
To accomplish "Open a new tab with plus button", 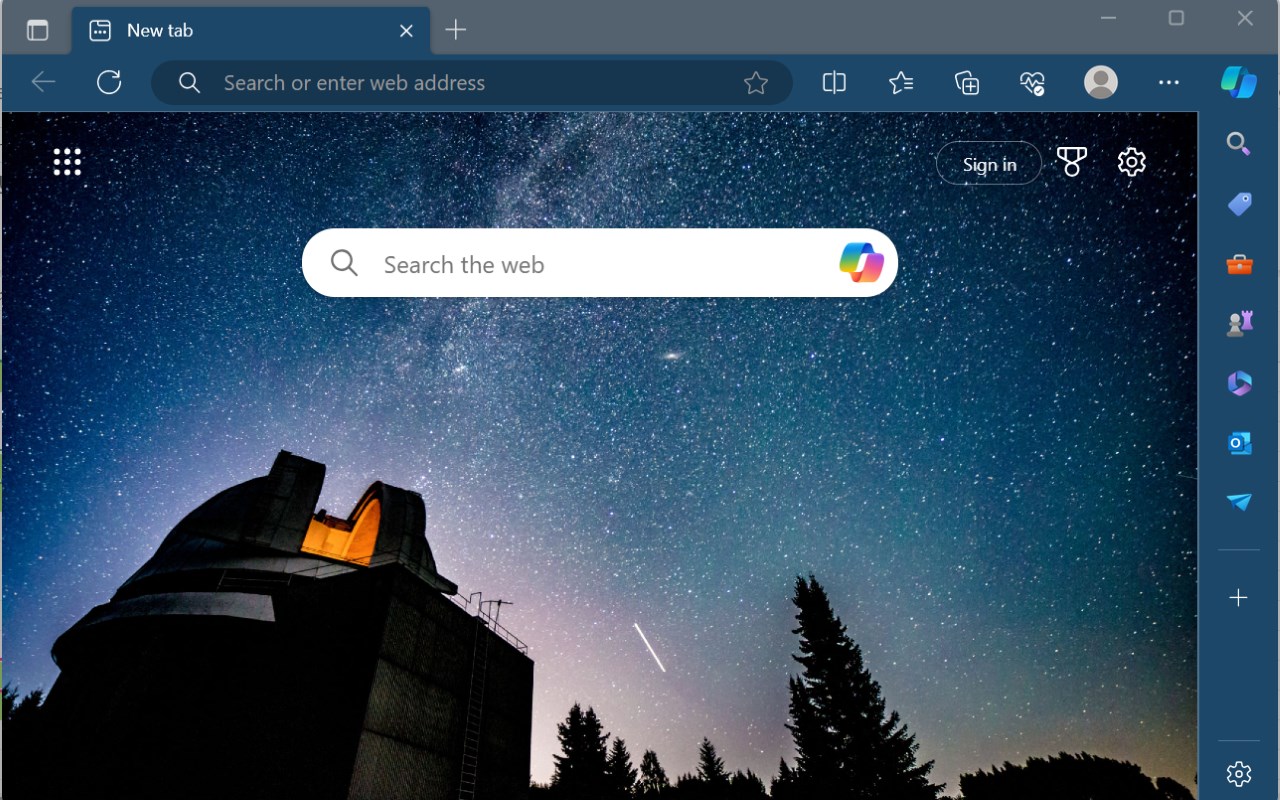I will click(456, 30).
